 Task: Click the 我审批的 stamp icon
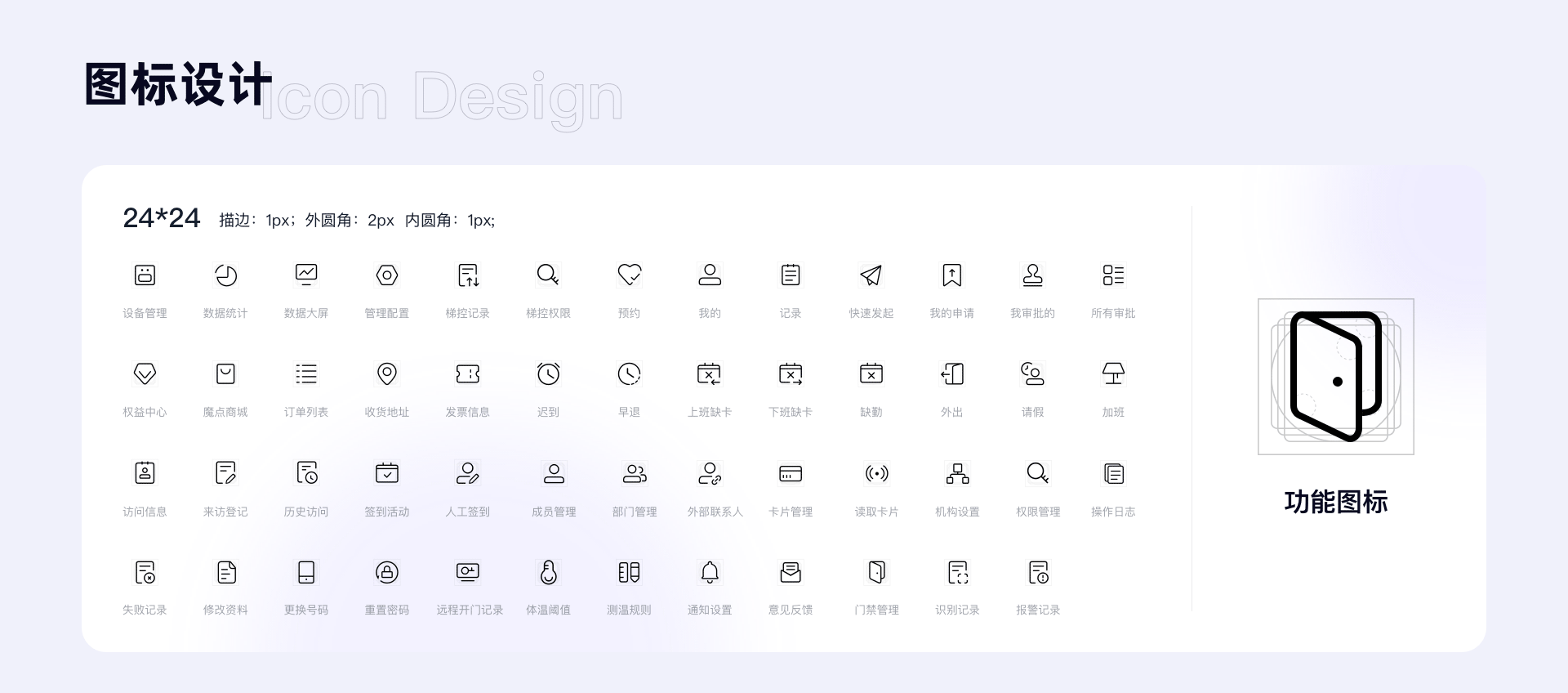(1033, 275)
